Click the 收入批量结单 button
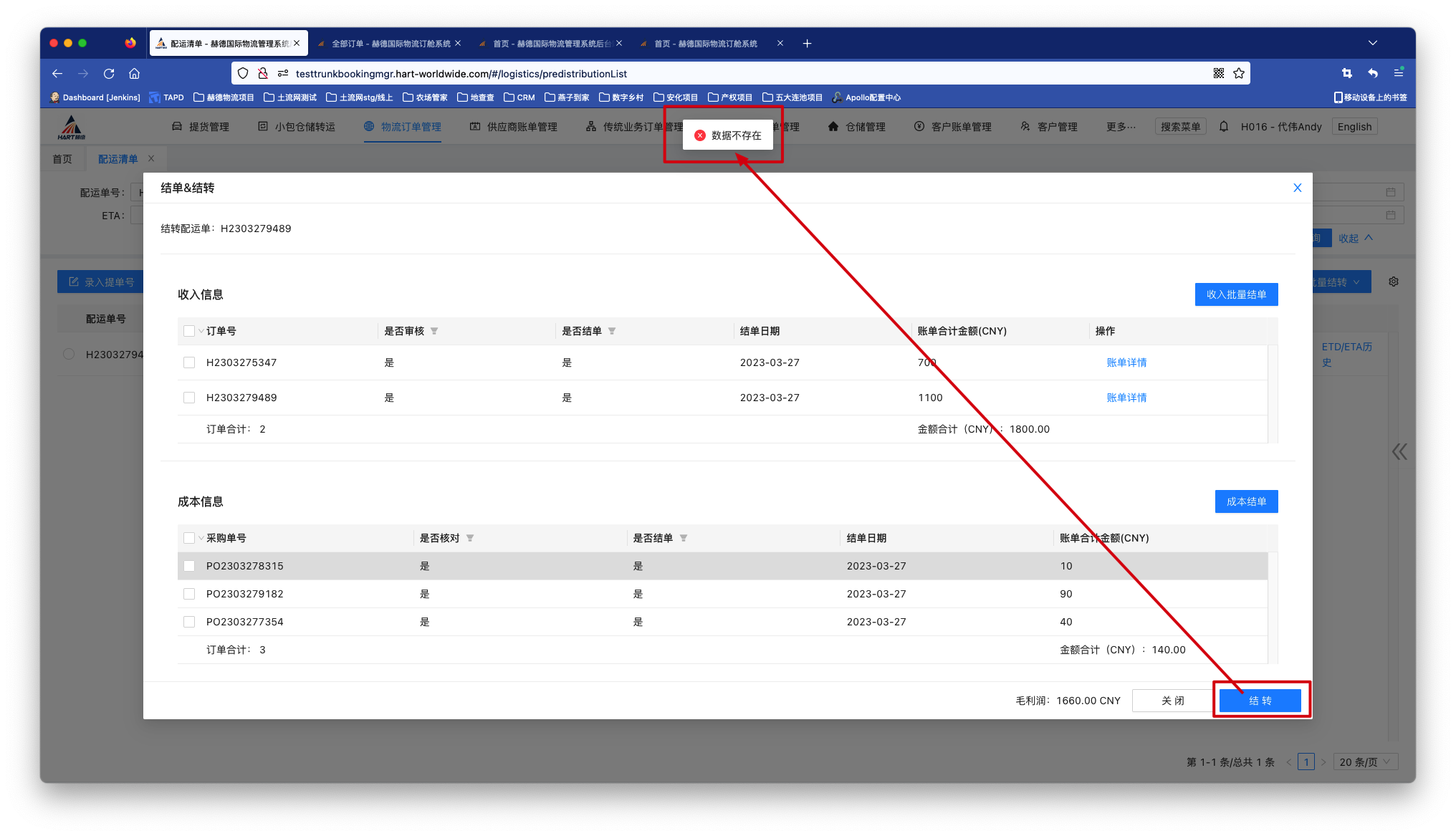The image size is (1456, 836). tap(1236, 294)
